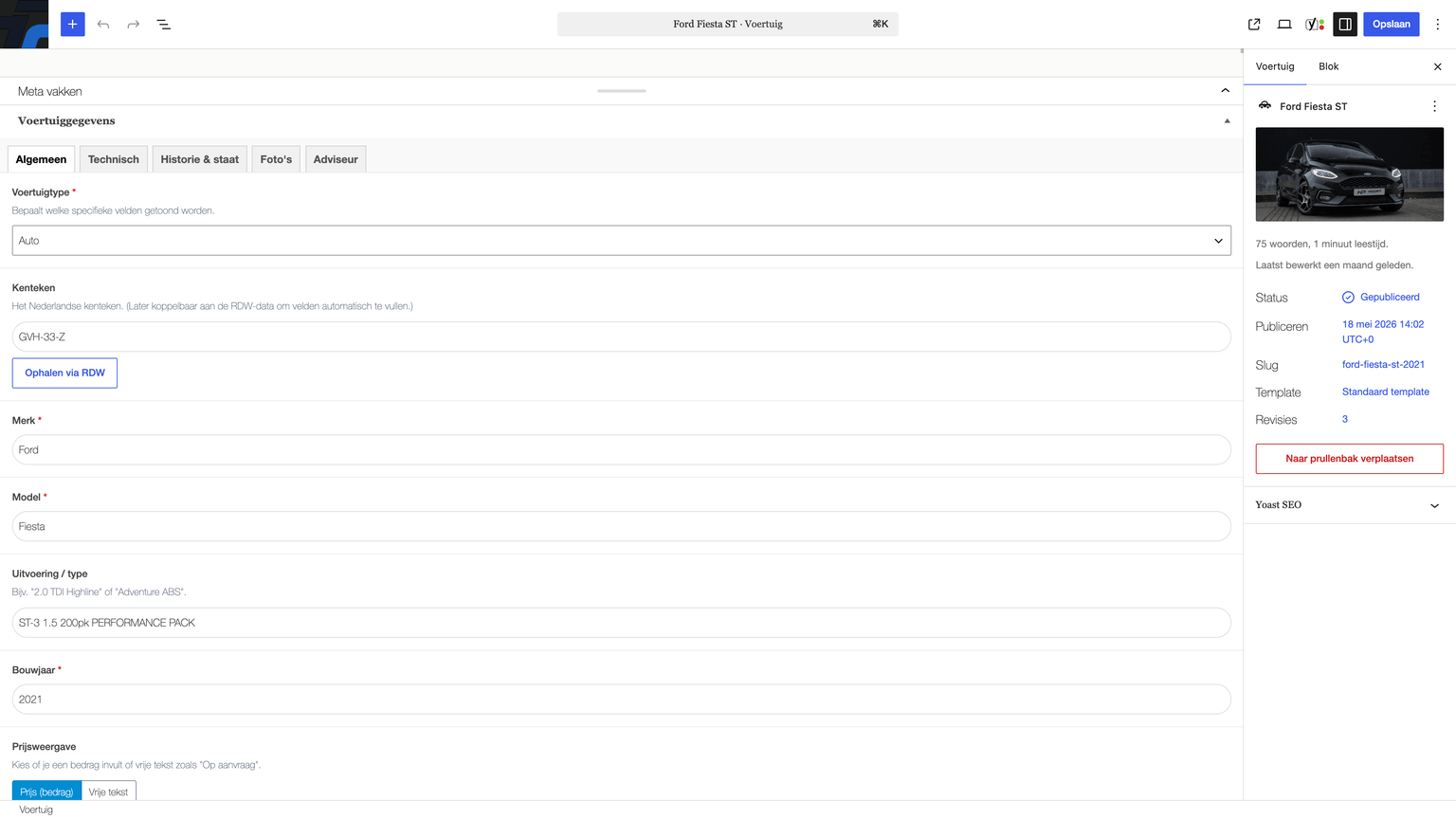The height and width of the screenshot is (819, 1456).
Task: Select the Vrije tekst option
Action: point(108,792)
